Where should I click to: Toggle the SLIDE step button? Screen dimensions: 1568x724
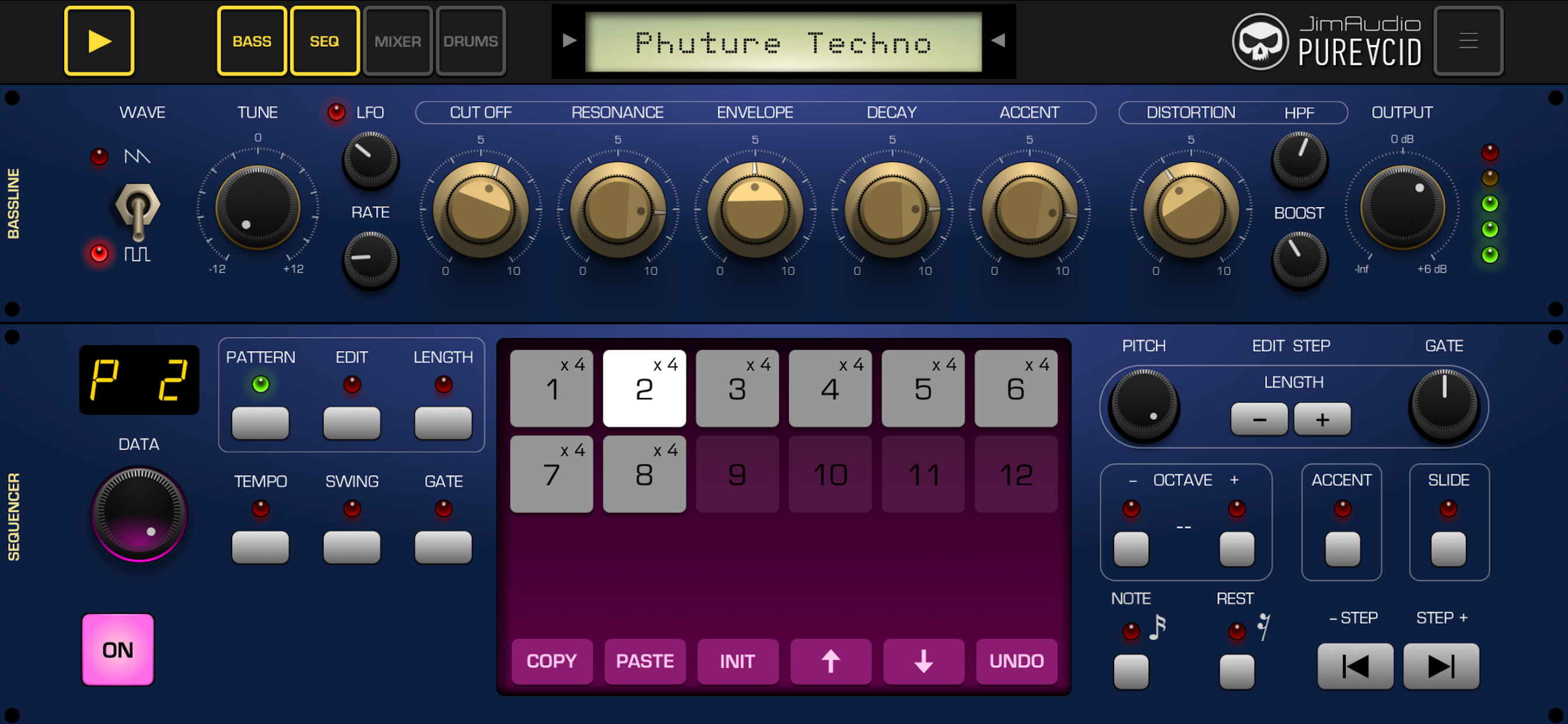[x=1447, y=548]
